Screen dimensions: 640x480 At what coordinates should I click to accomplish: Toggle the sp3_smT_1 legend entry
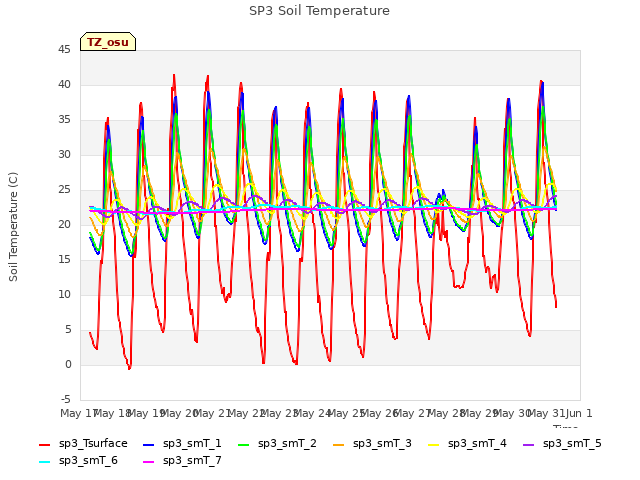pos(182,443)
